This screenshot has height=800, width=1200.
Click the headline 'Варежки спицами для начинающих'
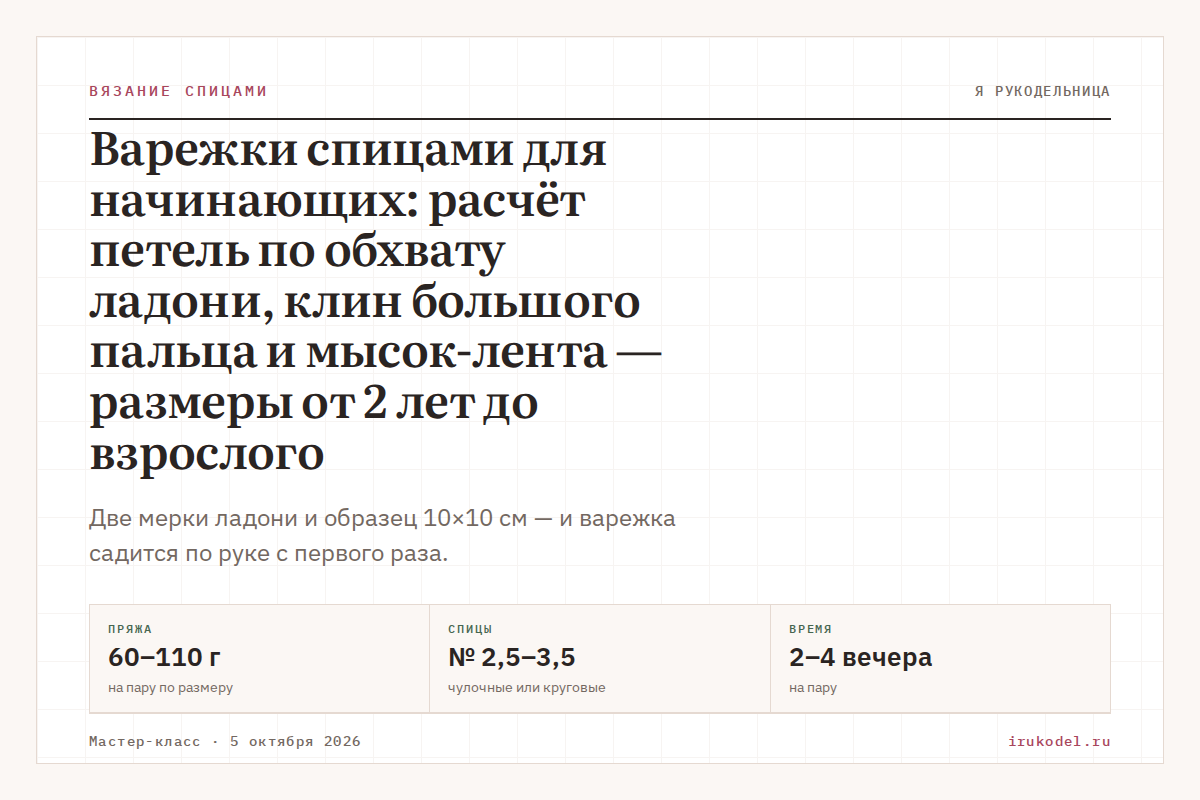click(376, 303)
